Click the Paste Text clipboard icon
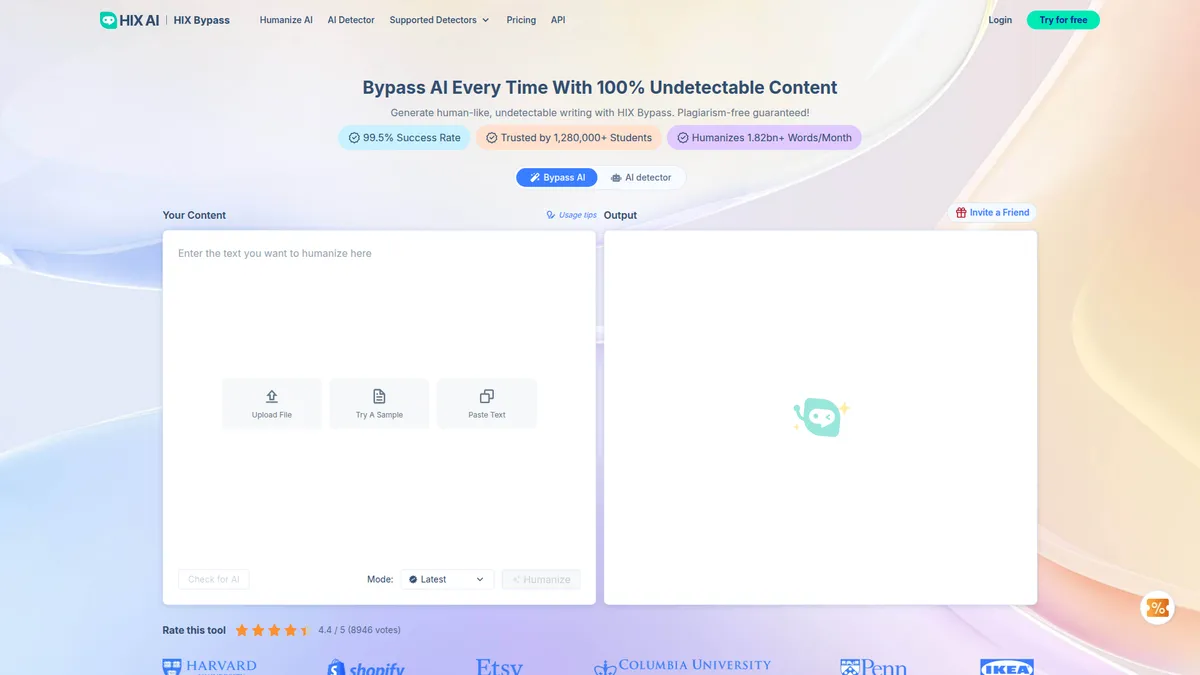 (487, 396)
